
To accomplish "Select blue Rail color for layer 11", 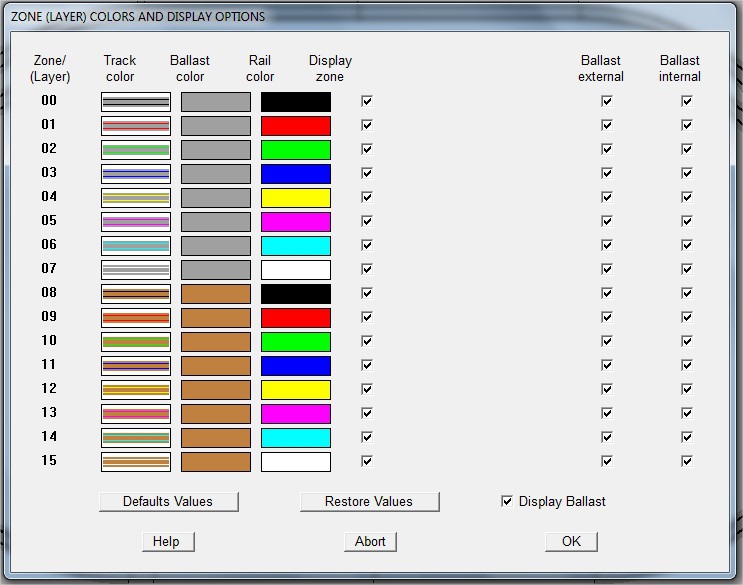I will point(296,366).
